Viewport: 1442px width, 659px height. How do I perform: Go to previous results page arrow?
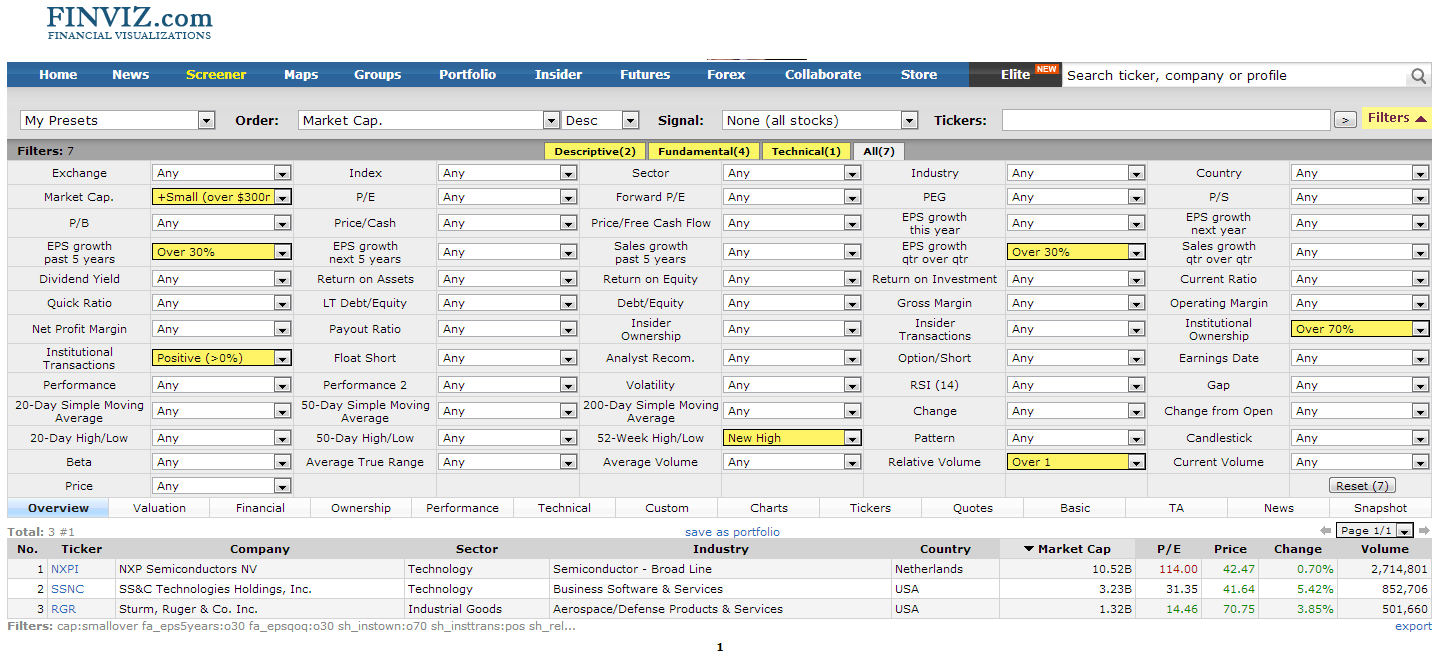(1325, 531)
